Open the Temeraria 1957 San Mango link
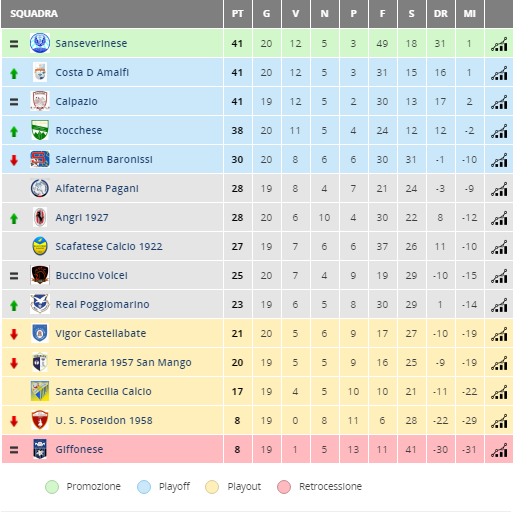This screenshot has width=526, height=522. [123, 362]
